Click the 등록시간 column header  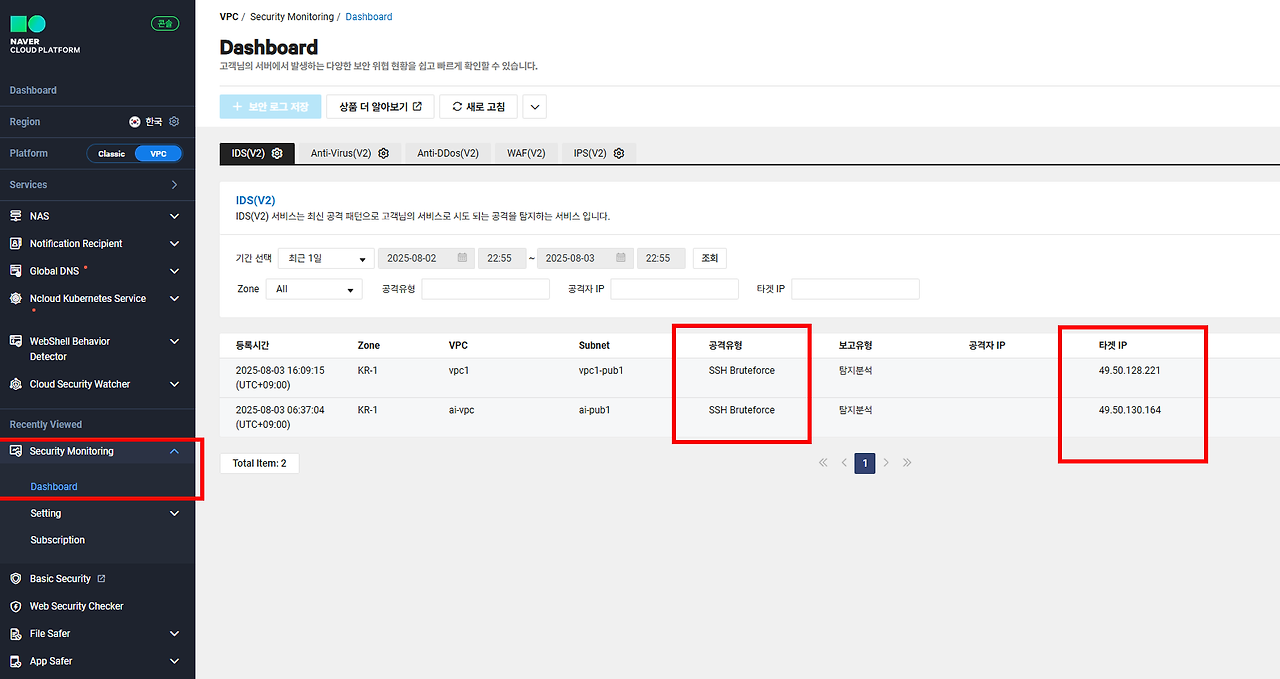252,345
